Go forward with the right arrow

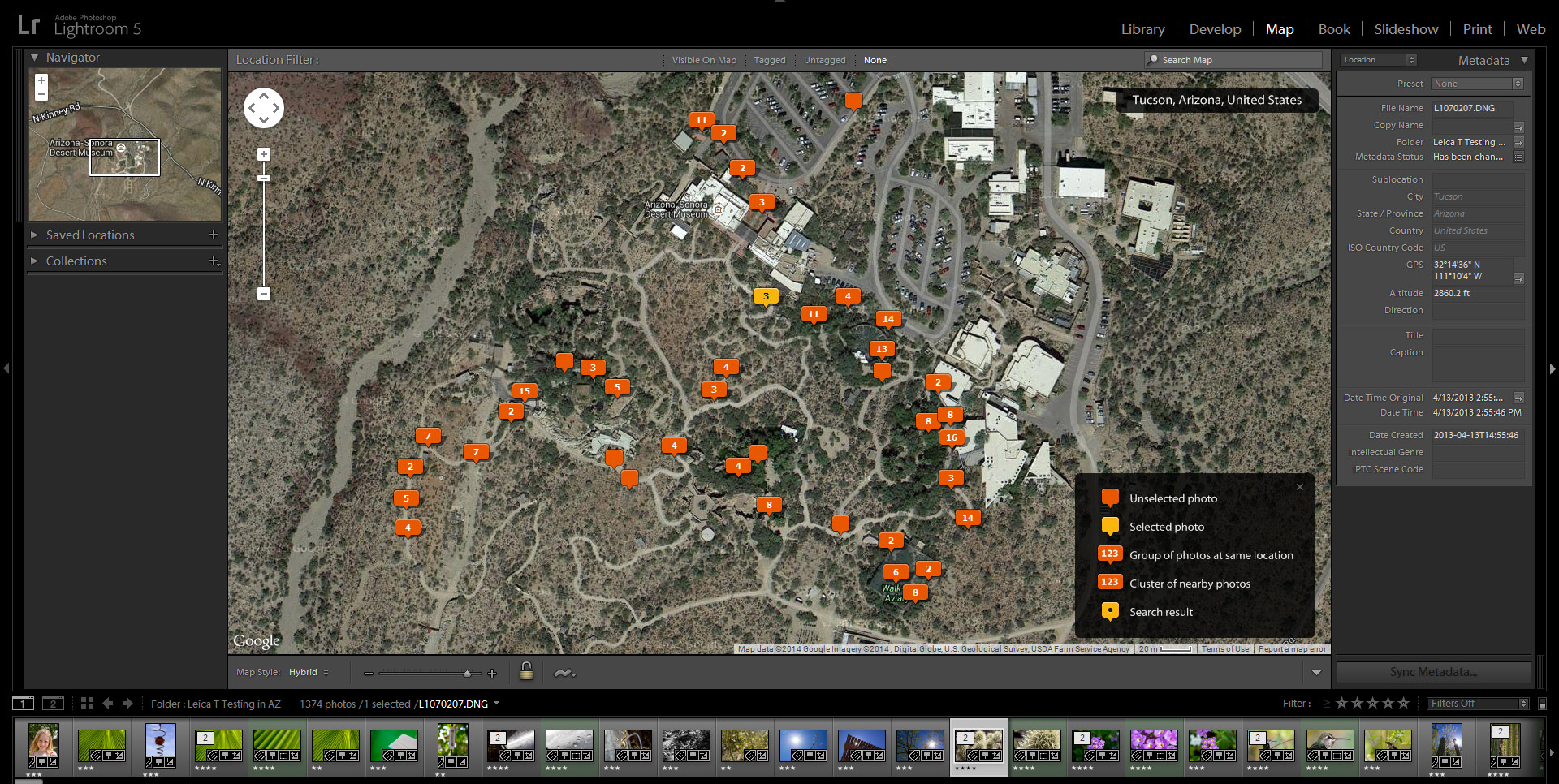(x=127, y=704)
